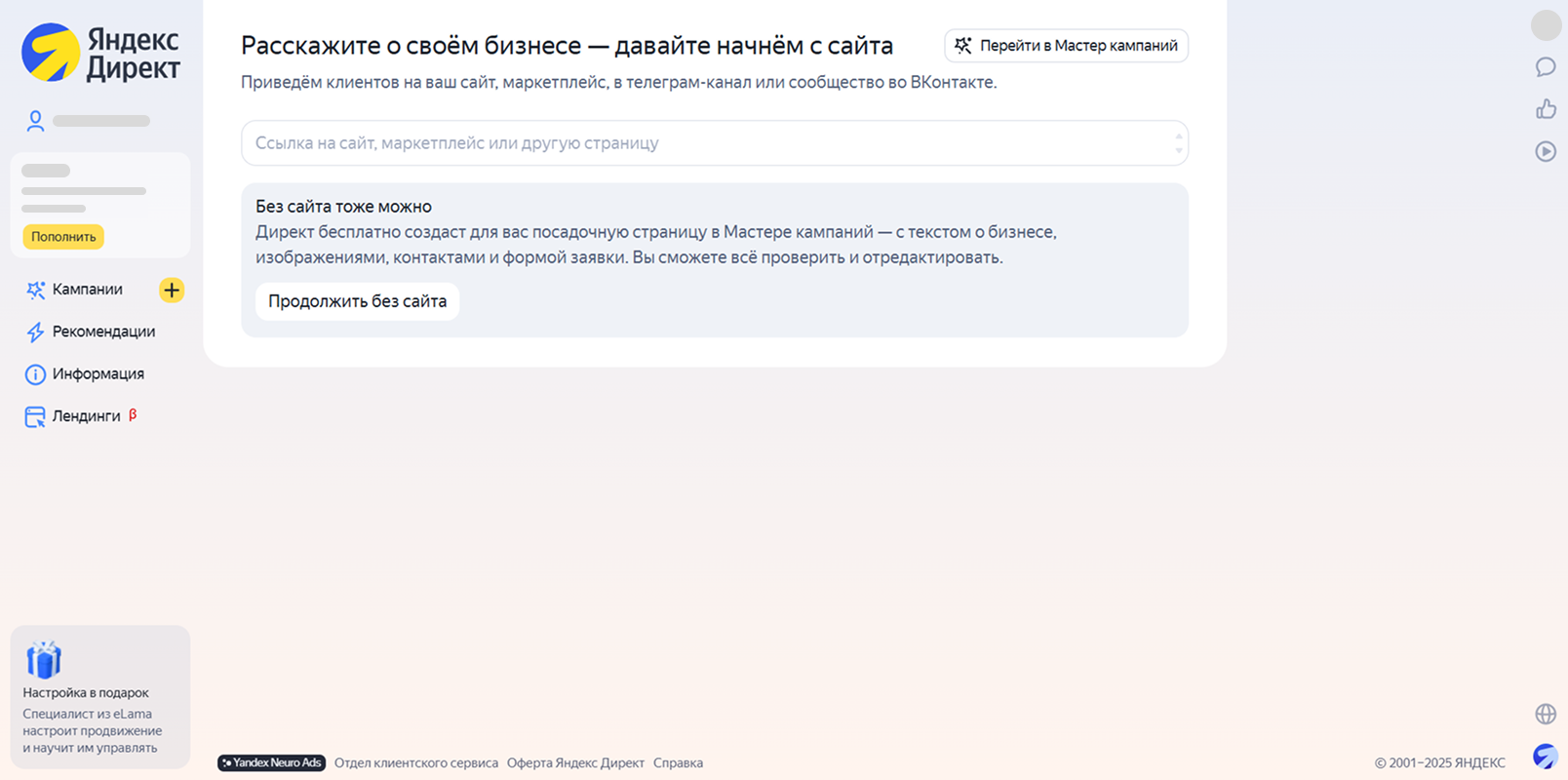Open the Кампании menu item

(x=88, y=290)
